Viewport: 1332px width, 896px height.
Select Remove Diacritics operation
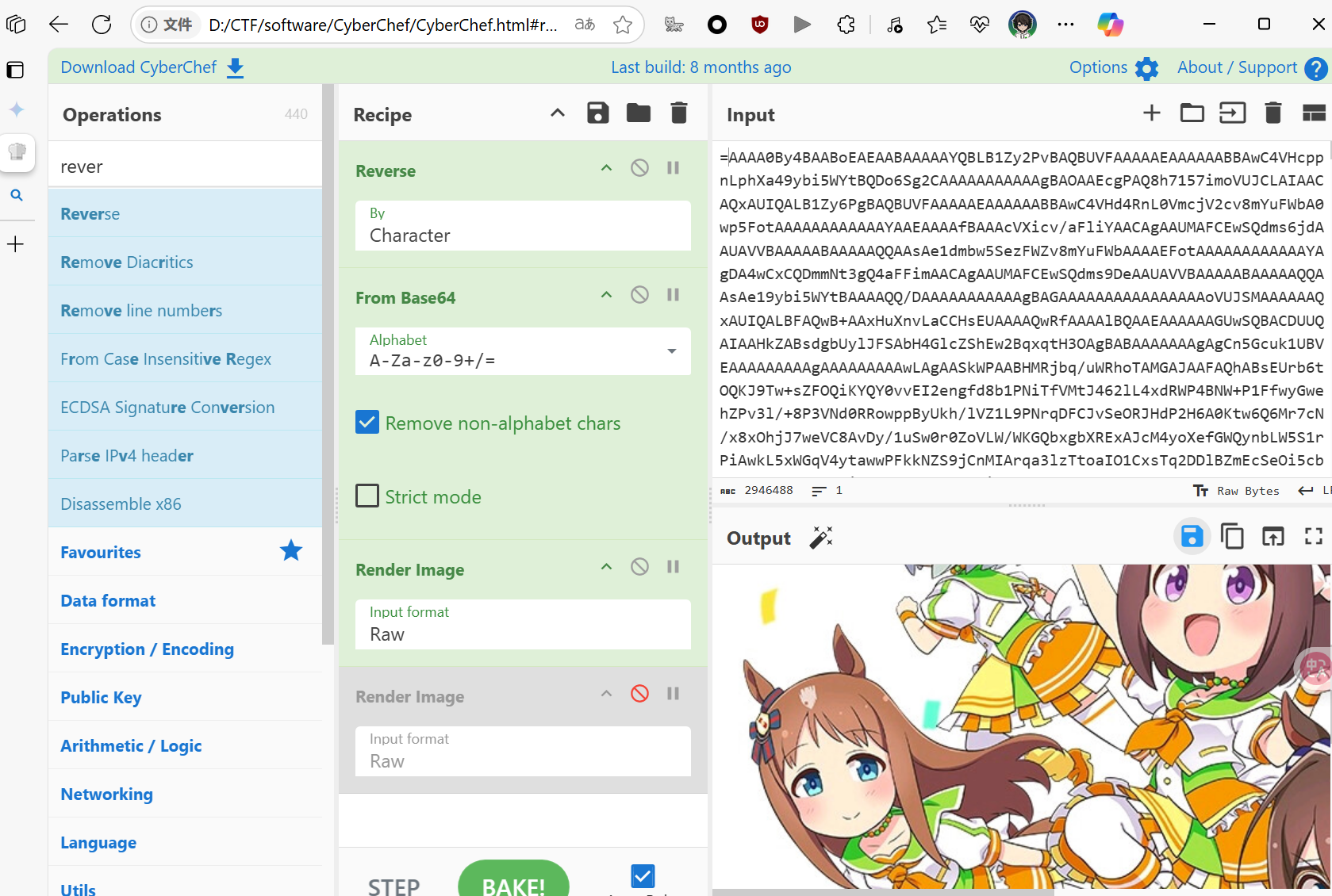tap(185, 262)
